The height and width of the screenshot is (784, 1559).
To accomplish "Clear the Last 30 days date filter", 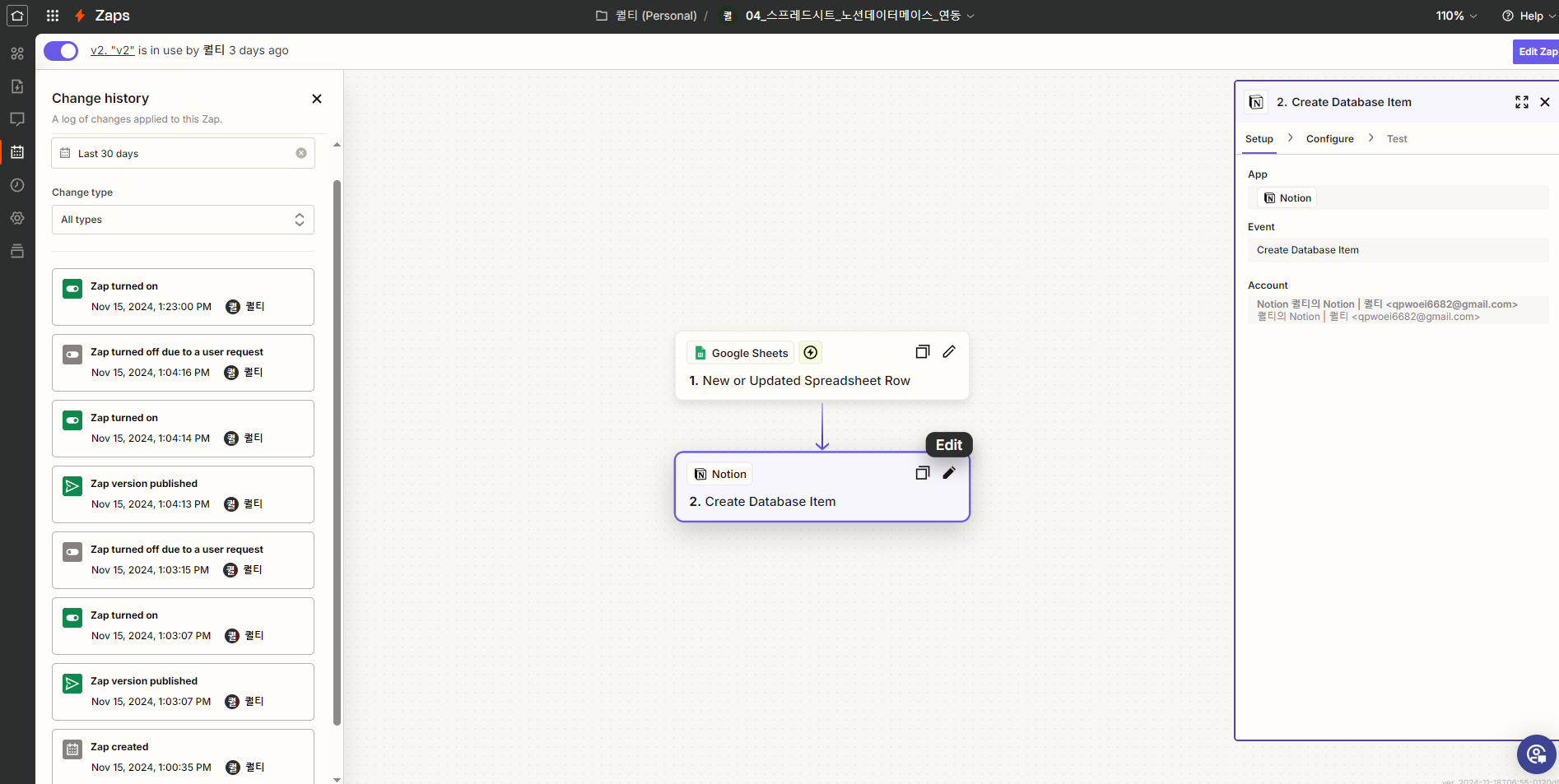I will 301,153.
